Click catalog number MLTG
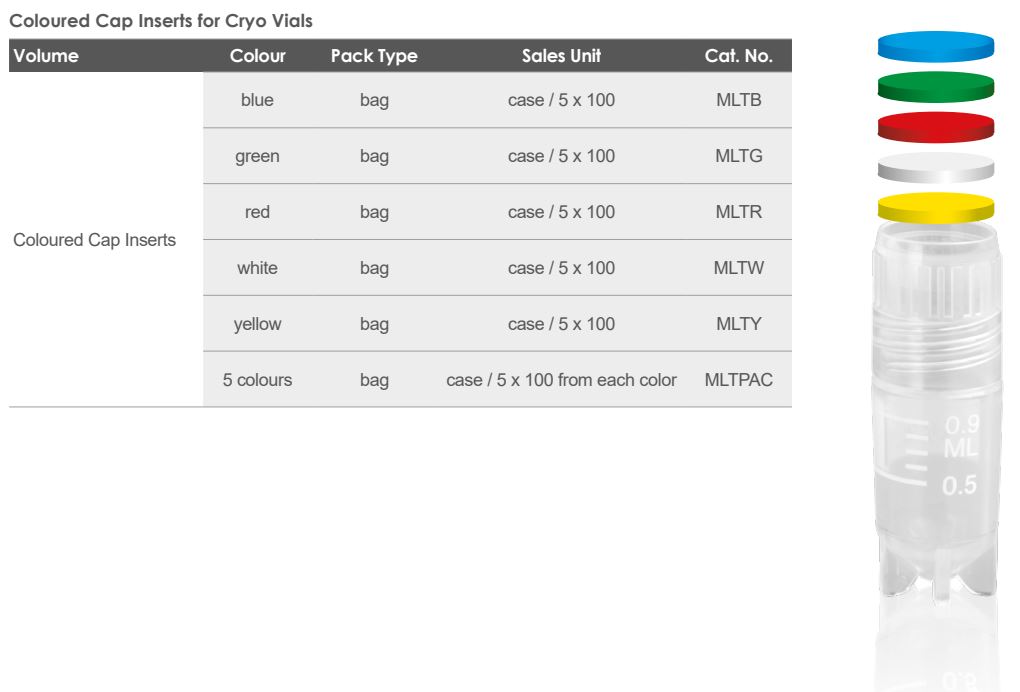 click(x=738, y=156)
